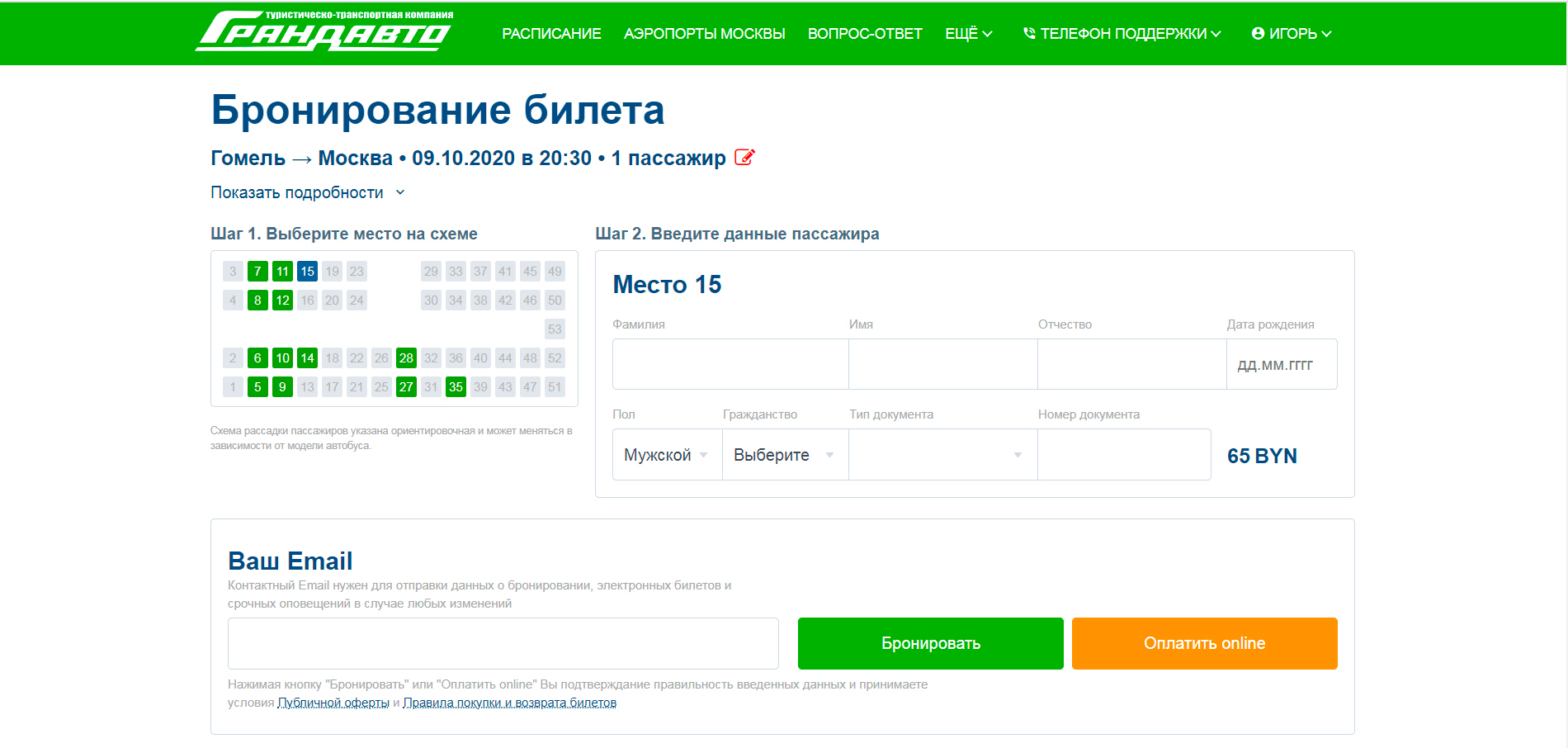Click the red edit trip icon
The image size is (1568, 748).
tap(744, 157)
